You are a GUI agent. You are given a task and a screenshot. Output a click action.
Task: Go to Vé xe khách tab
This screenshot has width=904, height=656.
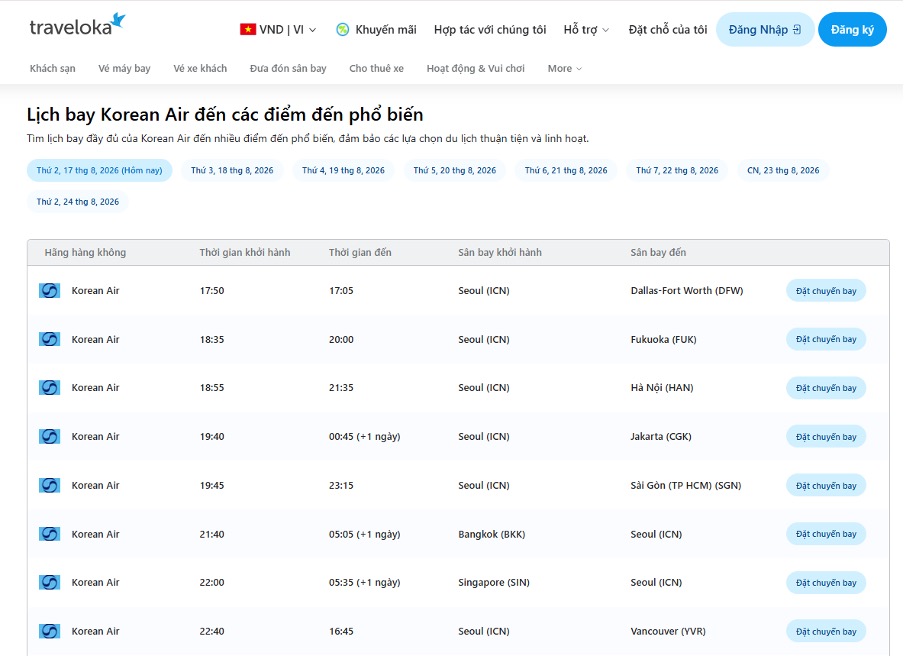click(200, 69)
